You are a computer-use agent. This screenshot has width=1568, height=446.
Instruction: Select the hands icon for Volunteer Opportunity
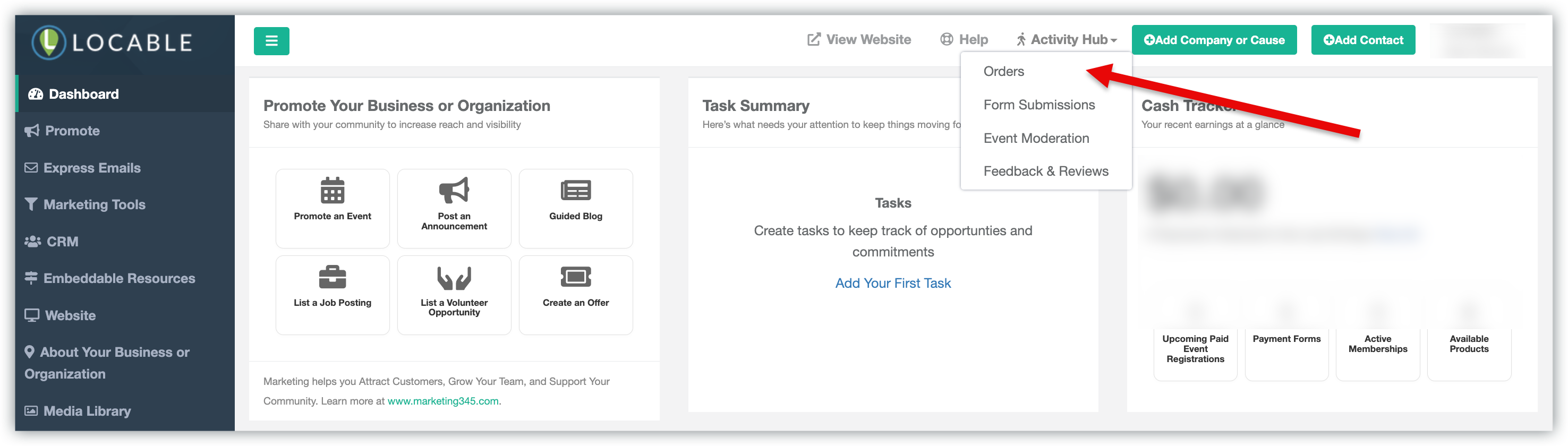454,278
